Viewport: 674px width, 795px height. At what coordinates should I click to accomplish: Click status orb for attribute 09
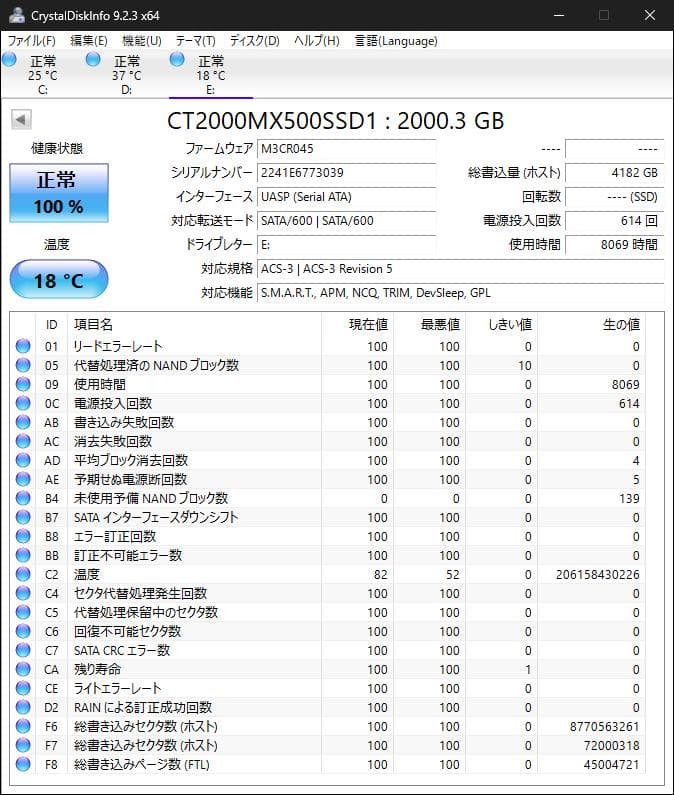click(x=23, y=384)
